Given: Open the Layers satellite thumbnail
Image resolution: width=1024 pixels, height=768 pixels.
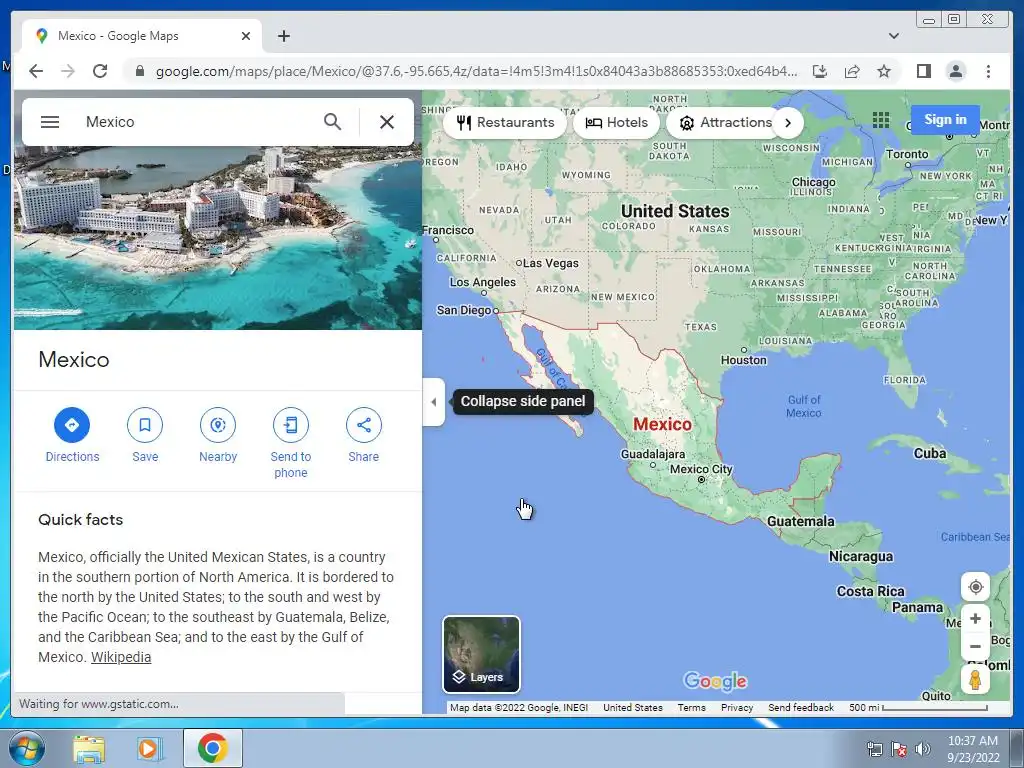Looking at the screenshot, I should pyautogui.click(x=481, y=654).
